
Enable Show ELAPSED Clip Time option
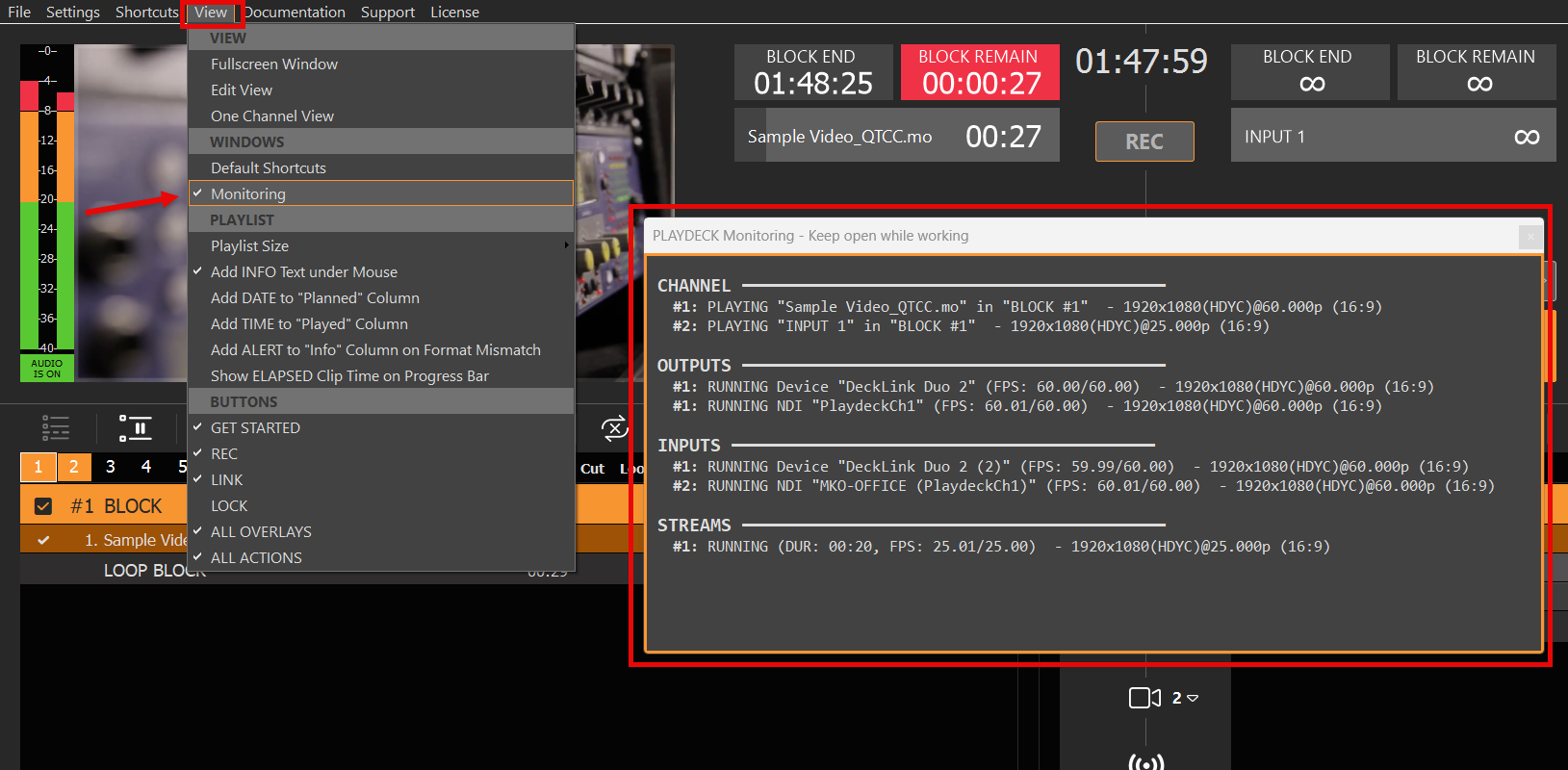(381, 375)
